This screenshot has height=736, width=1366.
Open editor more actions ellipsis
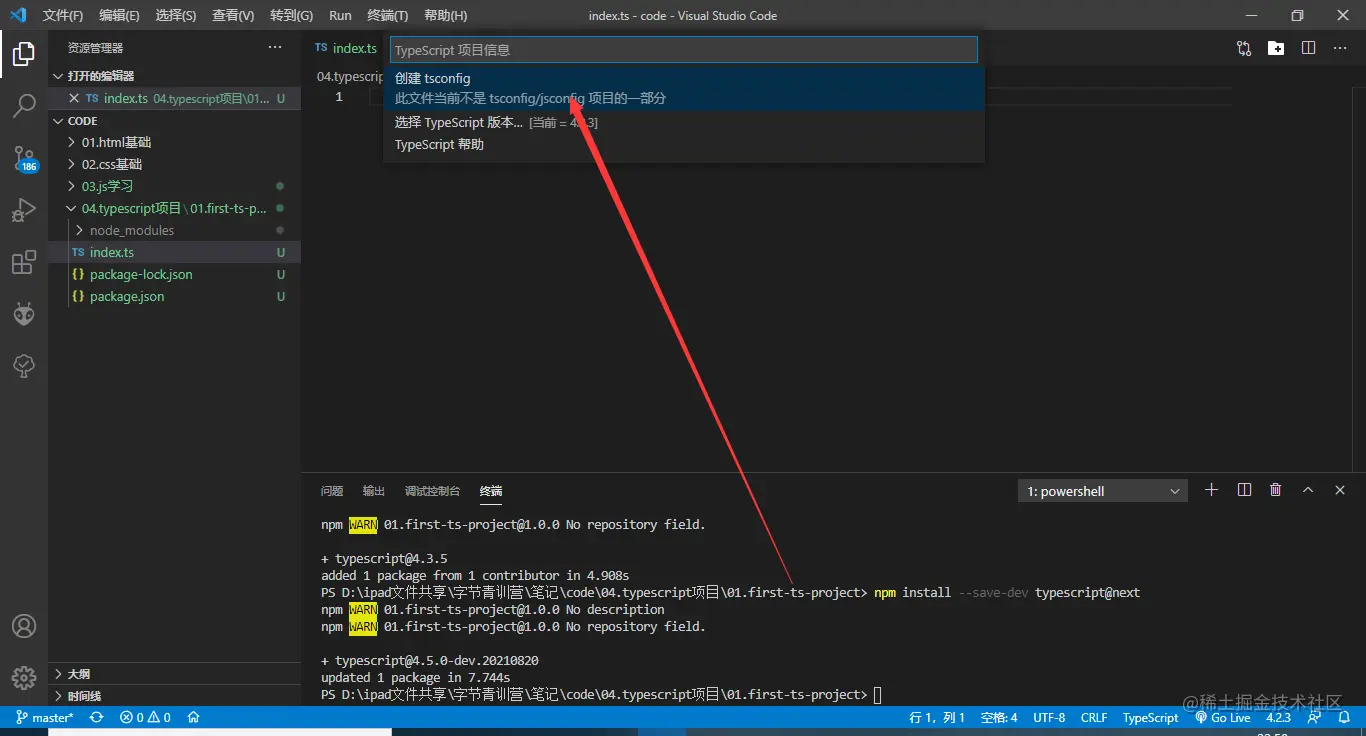pos(1340,47)
